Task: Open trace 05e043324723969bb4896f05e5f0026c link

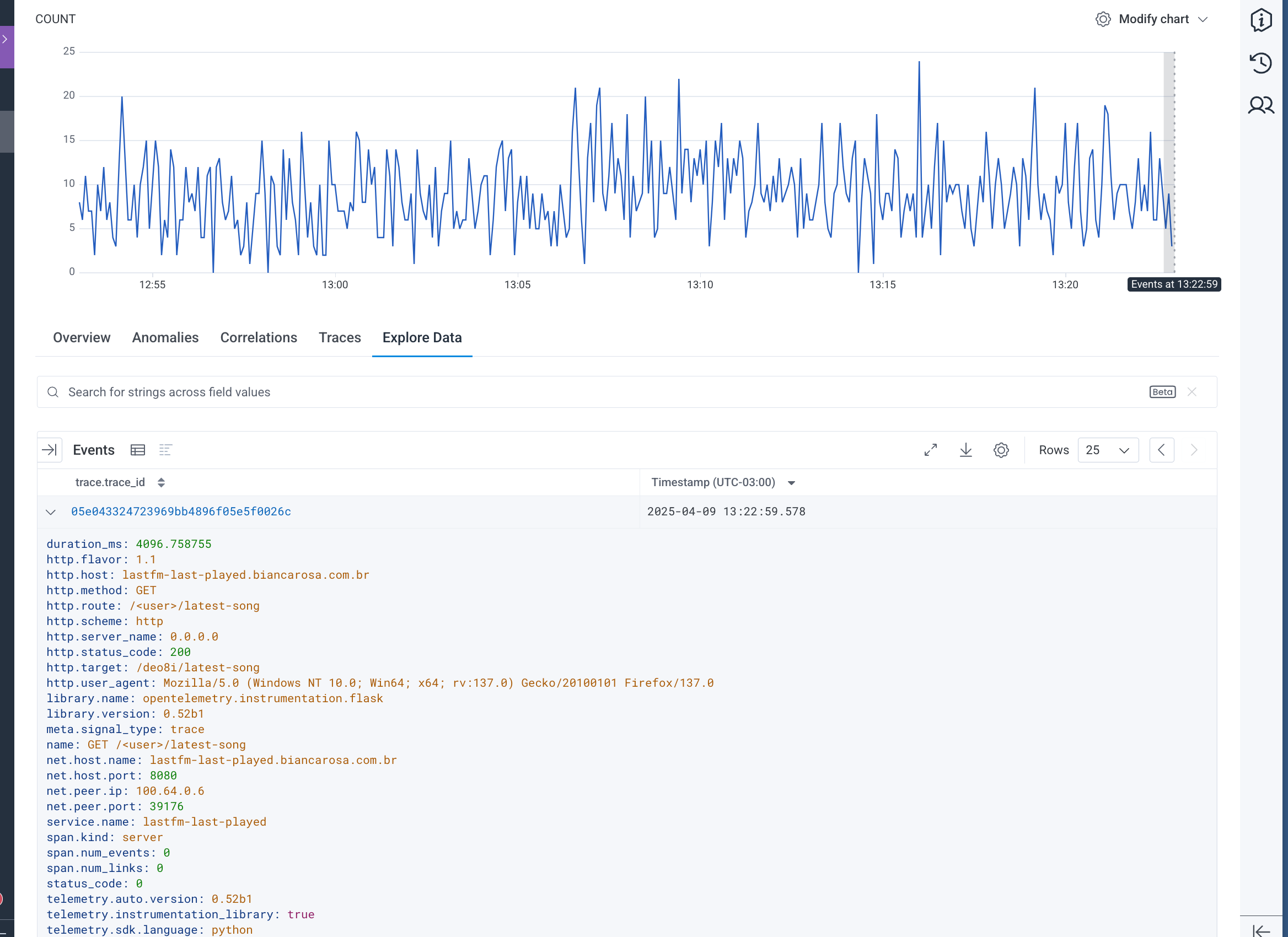Action: (x=181, y=511)
